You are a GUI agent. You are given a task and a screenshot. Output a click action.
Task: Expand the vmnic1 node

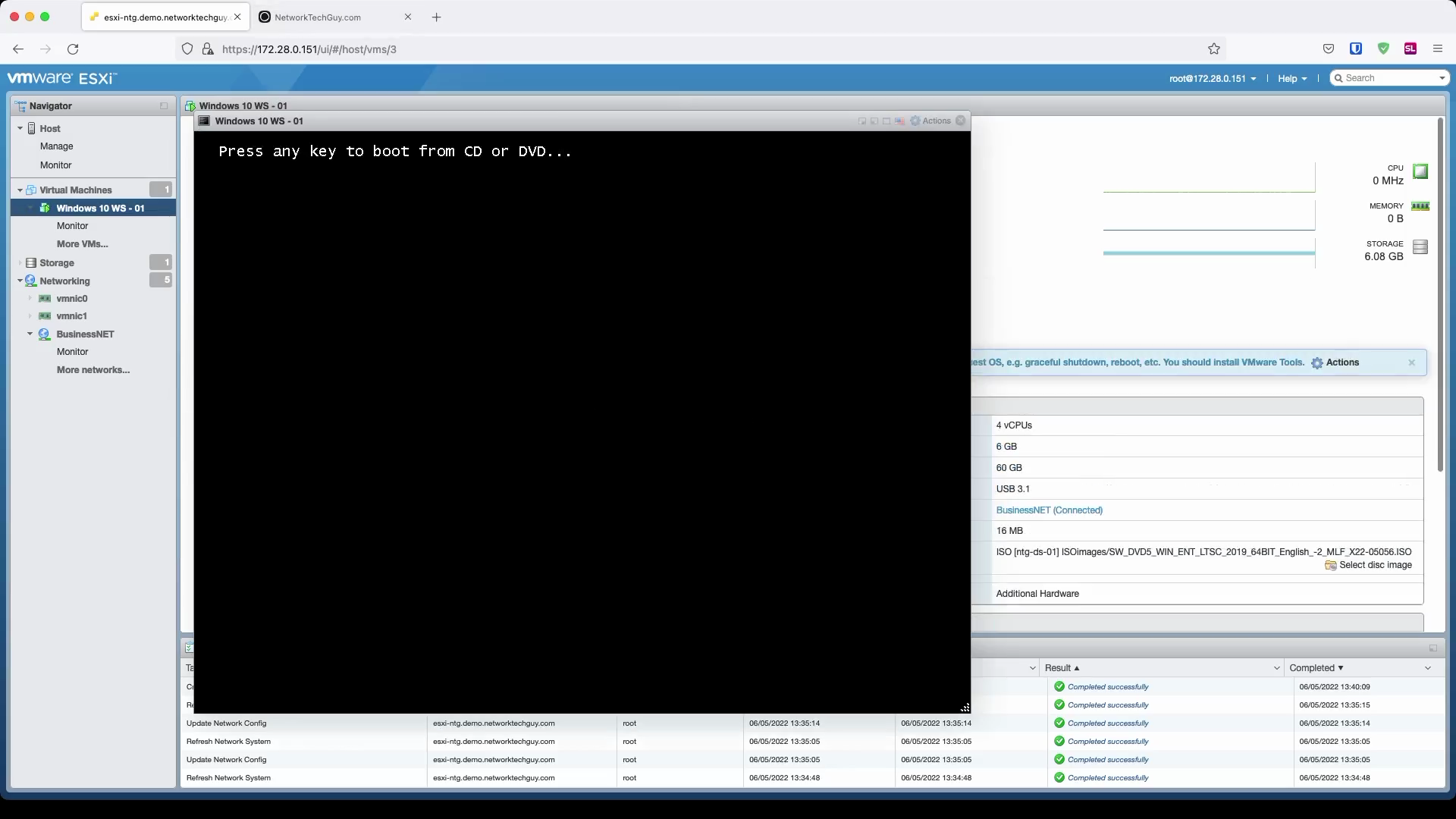pyautogui.click(x=30, y=316)
